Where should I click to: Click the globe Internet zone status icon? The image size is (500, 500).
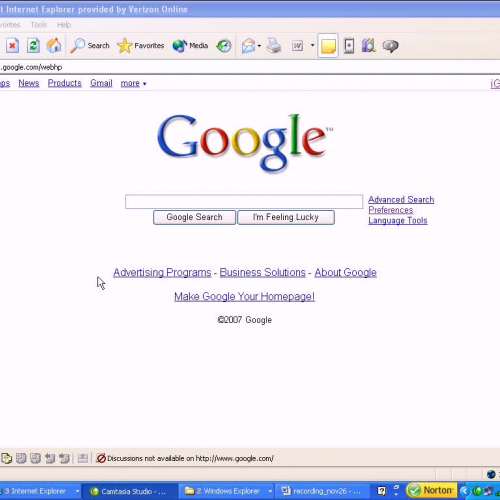coord(491,474)
